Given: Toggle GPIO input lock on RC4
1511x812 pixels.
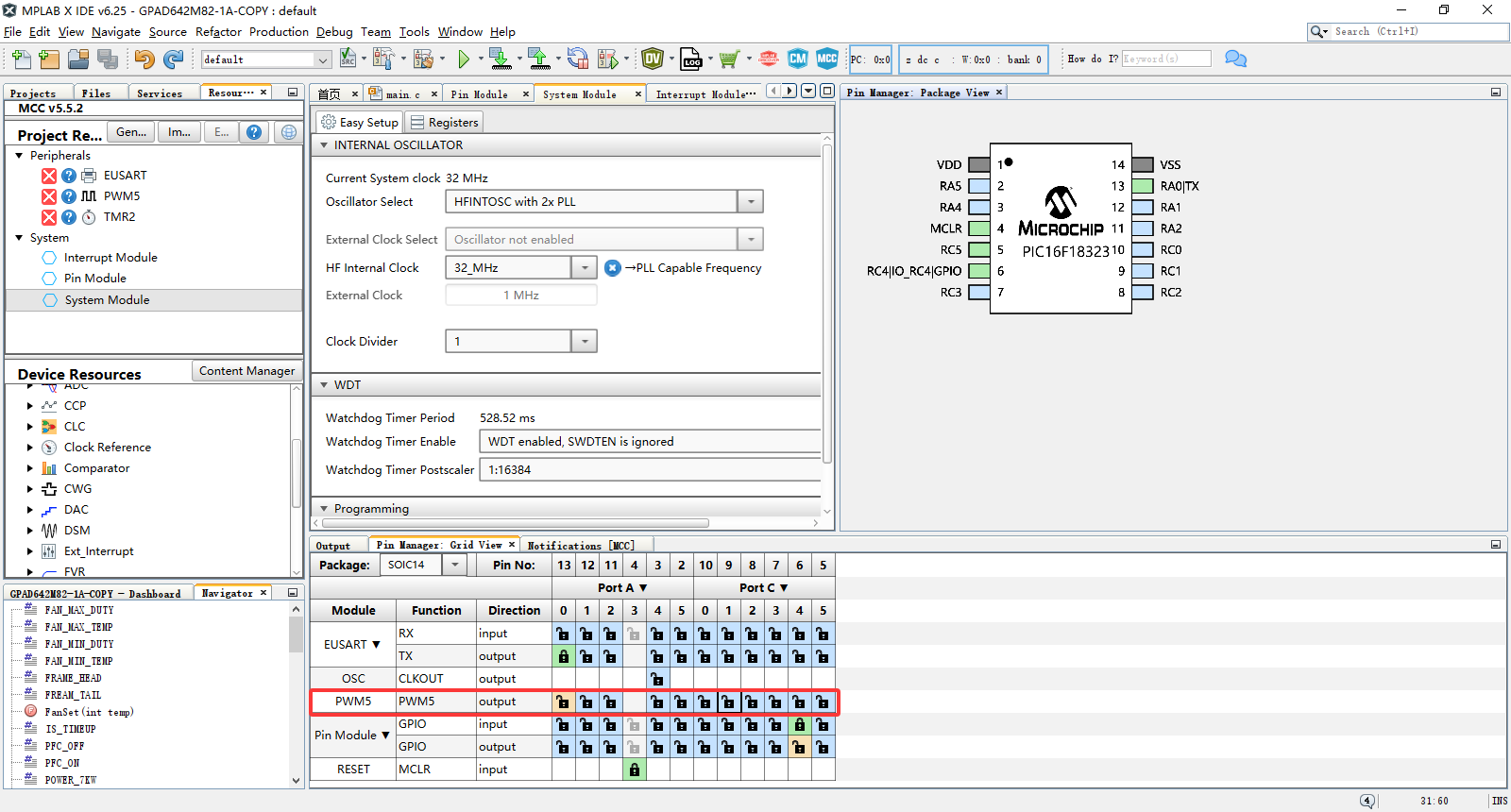Looking at the screenshot, I should coord(799,724).
